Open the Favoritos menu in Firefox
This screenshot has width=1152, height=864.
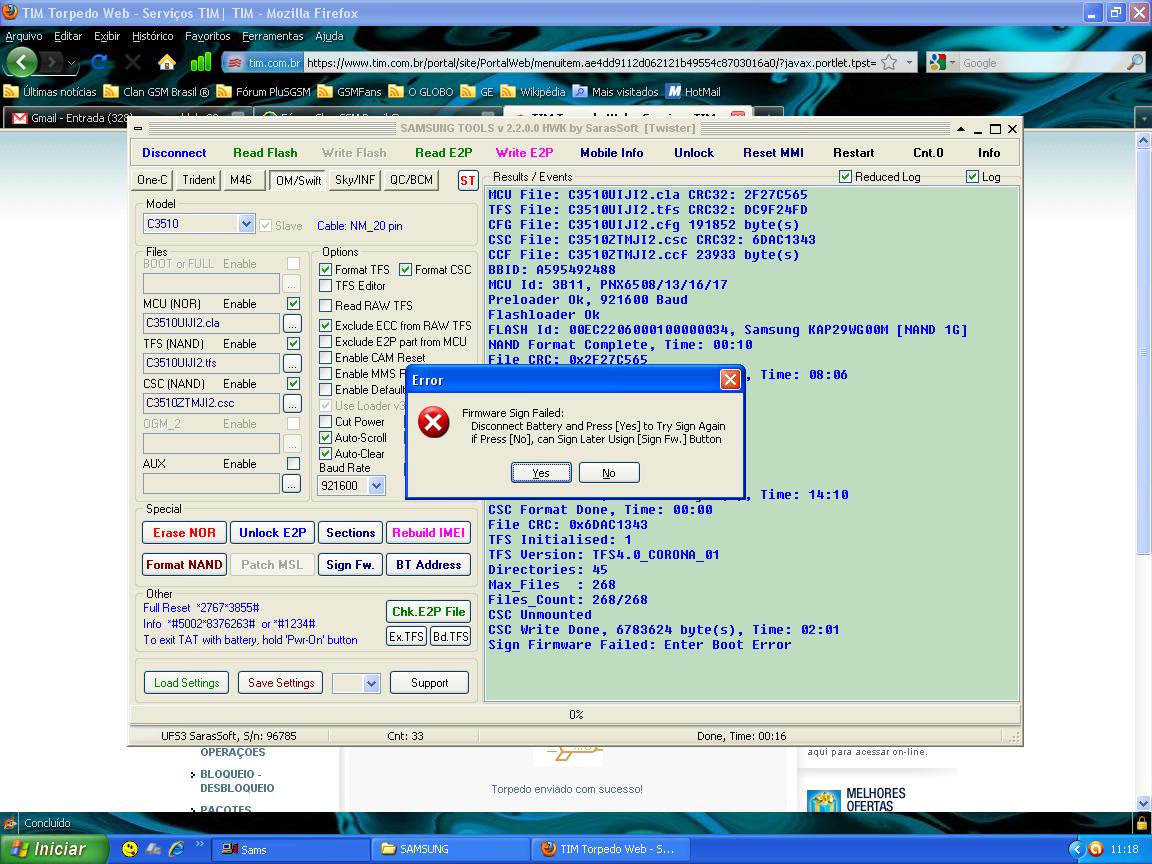(x=207, y=36)
